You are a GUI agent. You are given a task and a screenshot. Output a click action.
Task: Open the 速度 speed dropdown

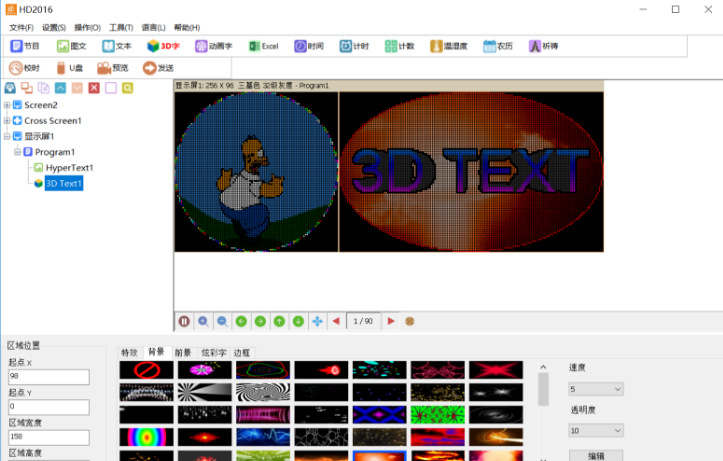(x=596, y=389)
